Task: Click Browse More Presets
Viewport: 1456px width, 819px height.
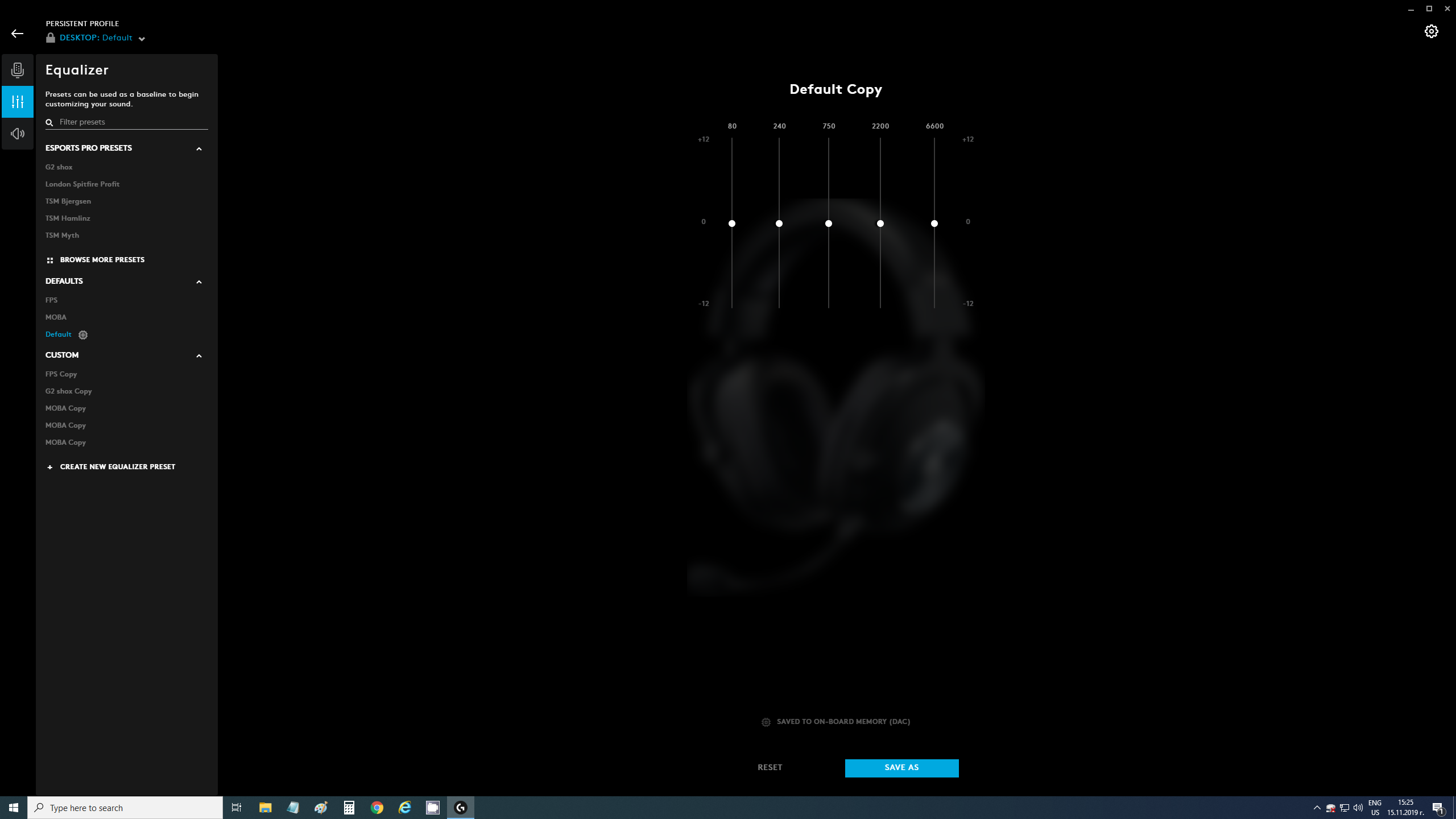Action: (96, 260)
